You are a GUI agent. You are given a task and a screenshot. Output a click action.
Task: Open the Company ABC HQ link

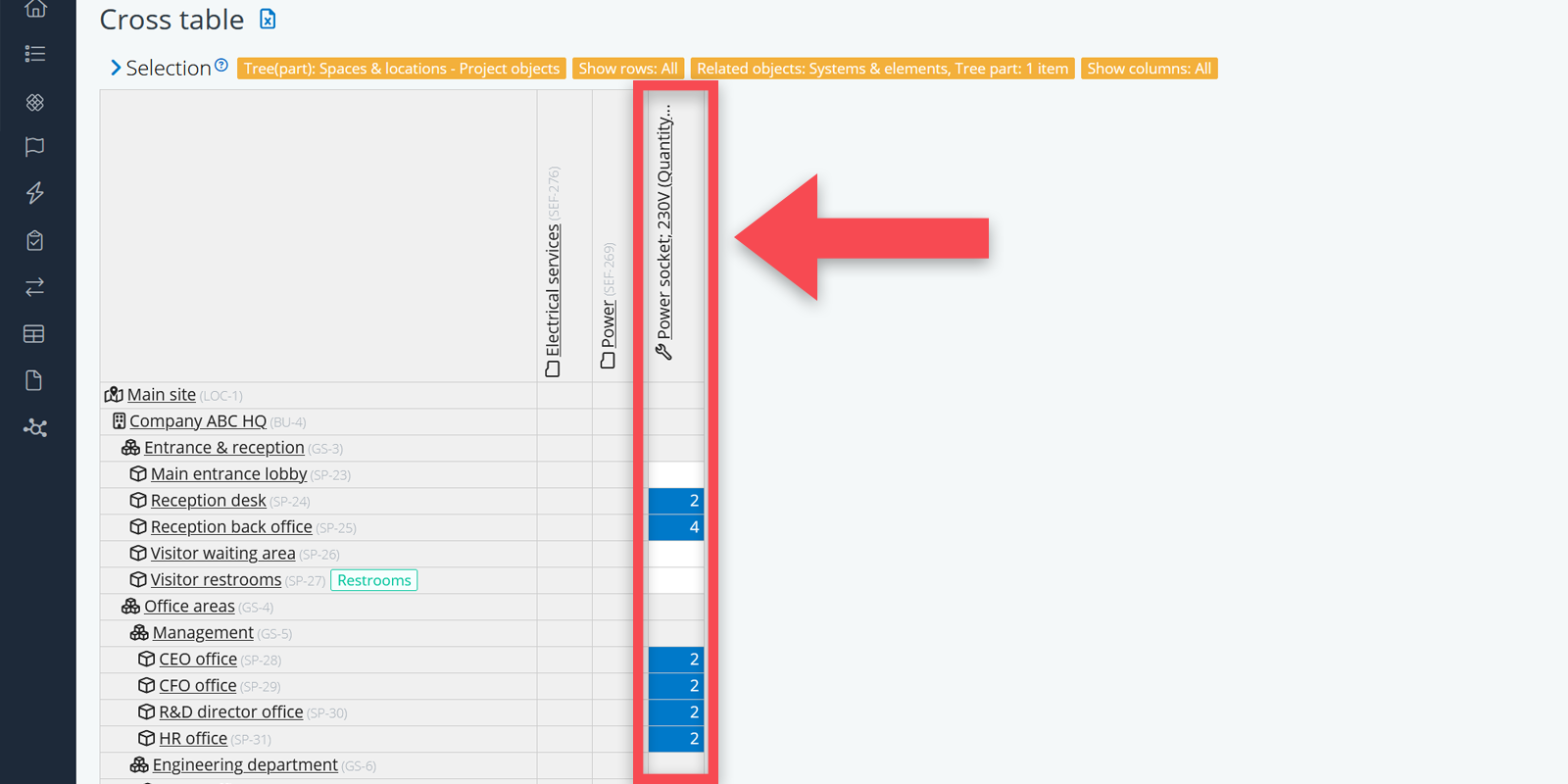197,421
